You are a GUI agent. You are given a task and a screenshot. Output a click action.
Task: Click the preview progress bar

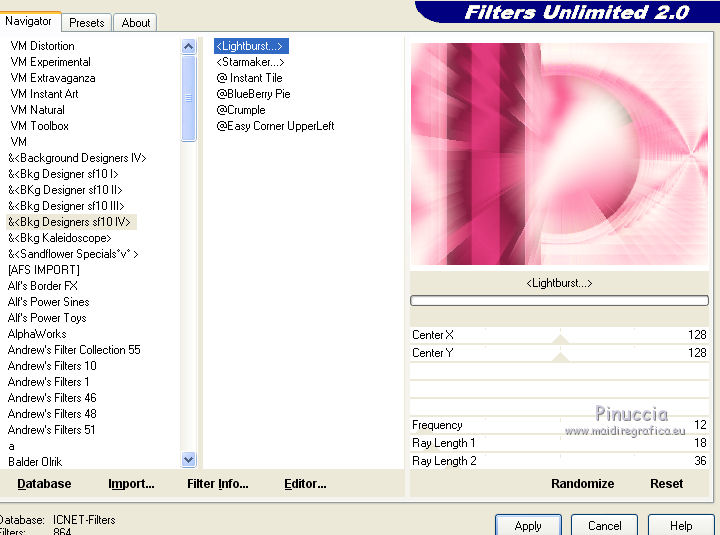point(559,301)
